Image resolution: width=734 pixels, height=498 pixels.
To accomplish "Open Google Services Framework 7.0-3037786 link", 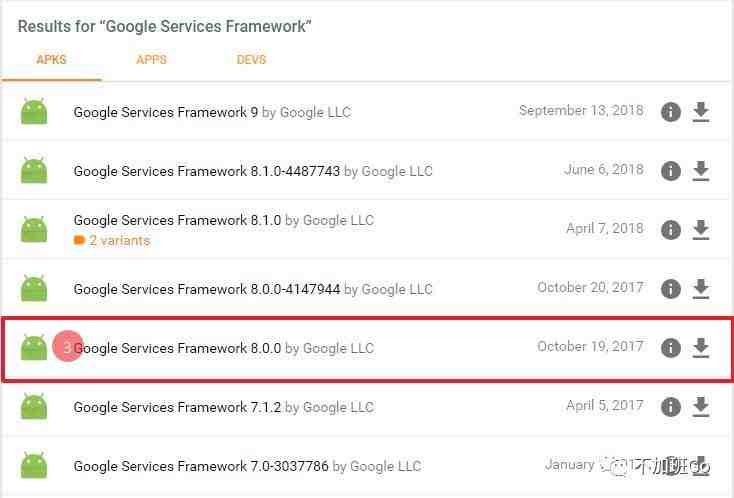I will tap(201, 466).
